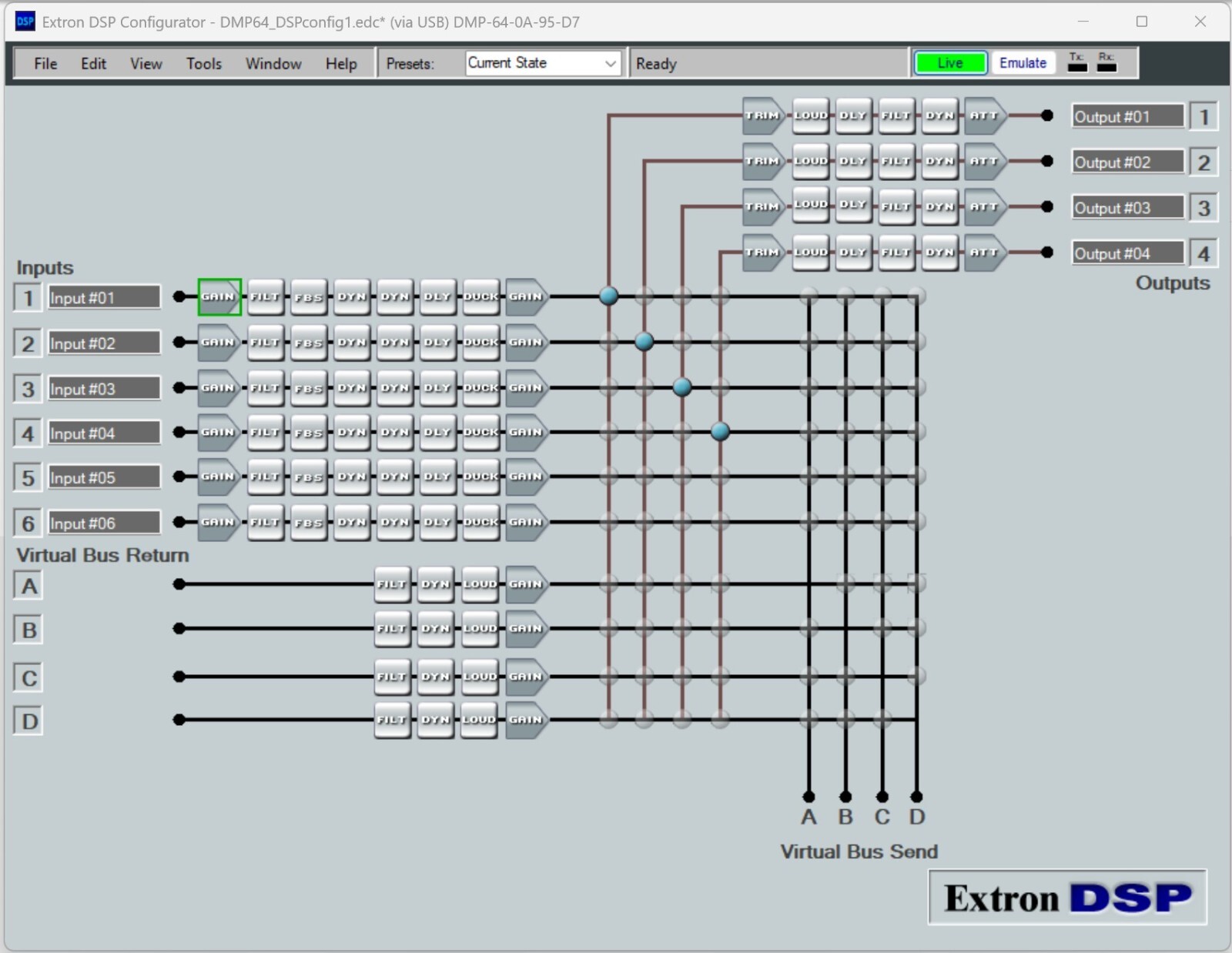
Task: Switch to Live mode
Action: tap(950, 63)
